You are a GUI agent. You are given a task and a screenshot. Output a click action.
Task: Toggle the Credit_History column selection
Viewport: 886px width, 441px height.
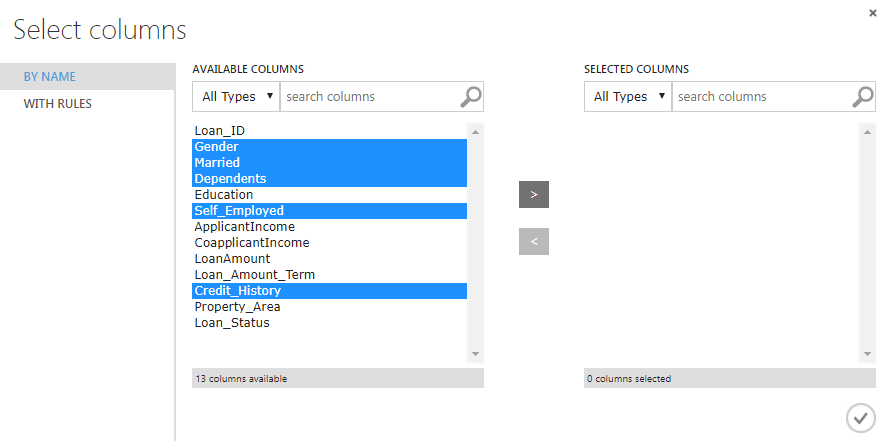click(238, 291)
